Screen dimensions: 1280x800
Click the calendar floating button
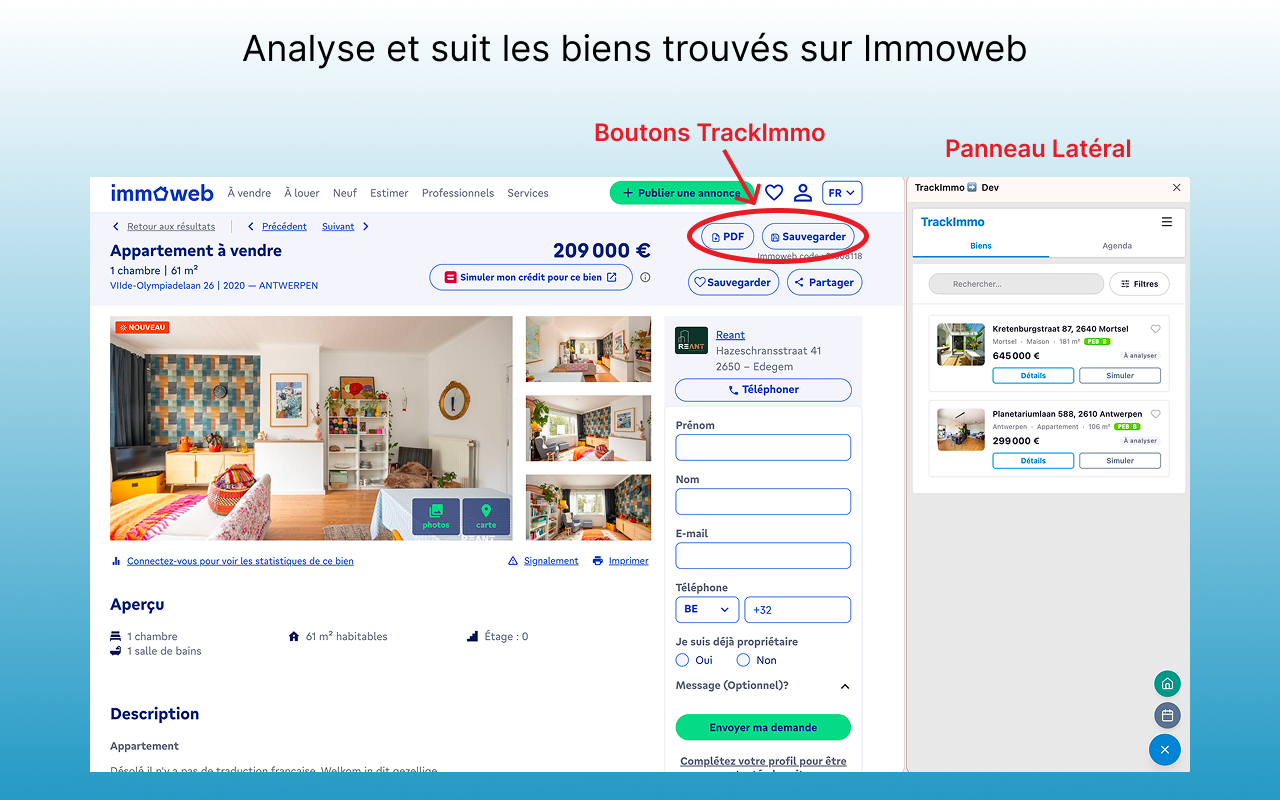point(1166,715)
